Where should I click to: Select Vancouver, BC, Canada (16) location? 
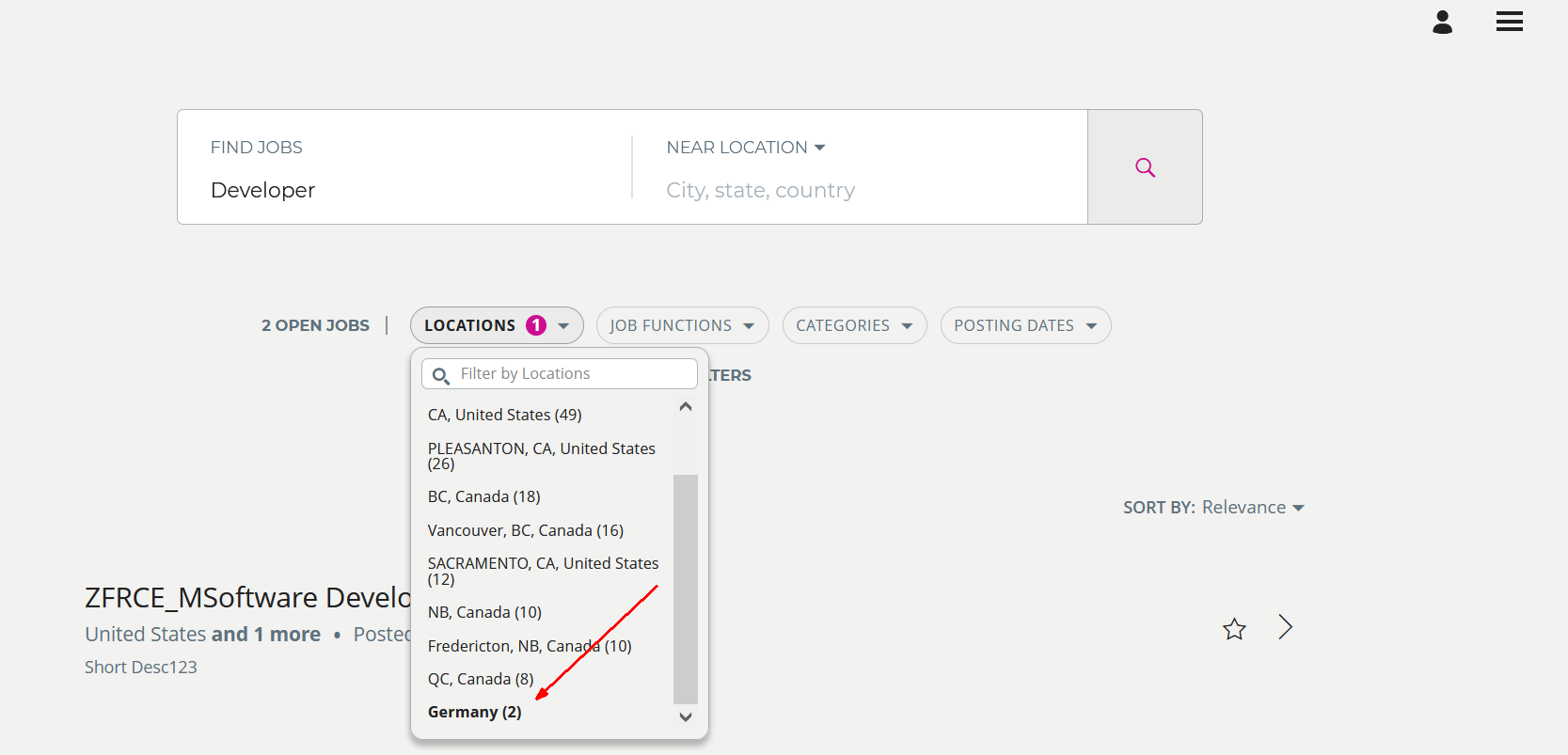tap(525, 530)
